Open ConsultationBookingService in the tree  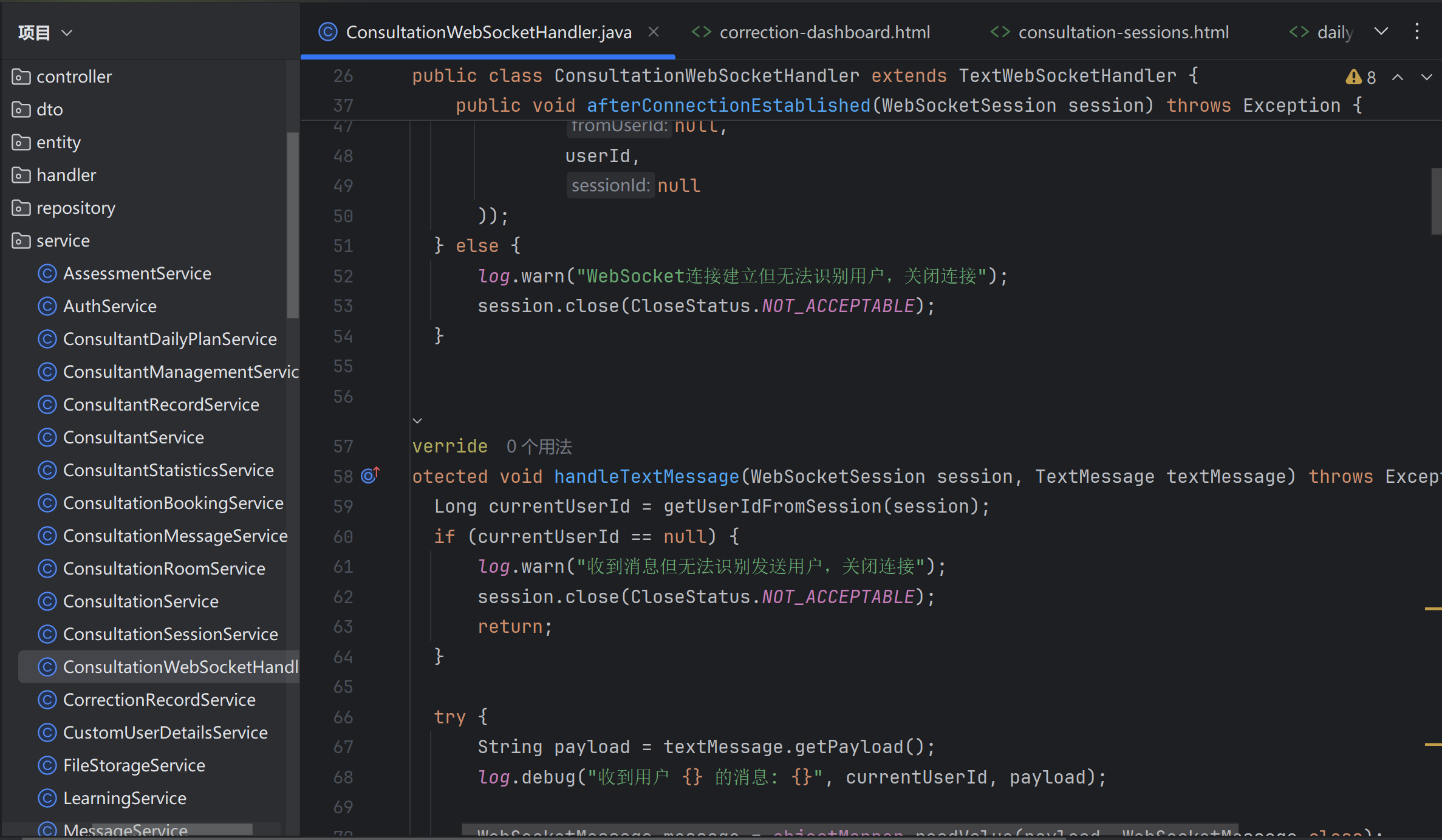(173, 503)
